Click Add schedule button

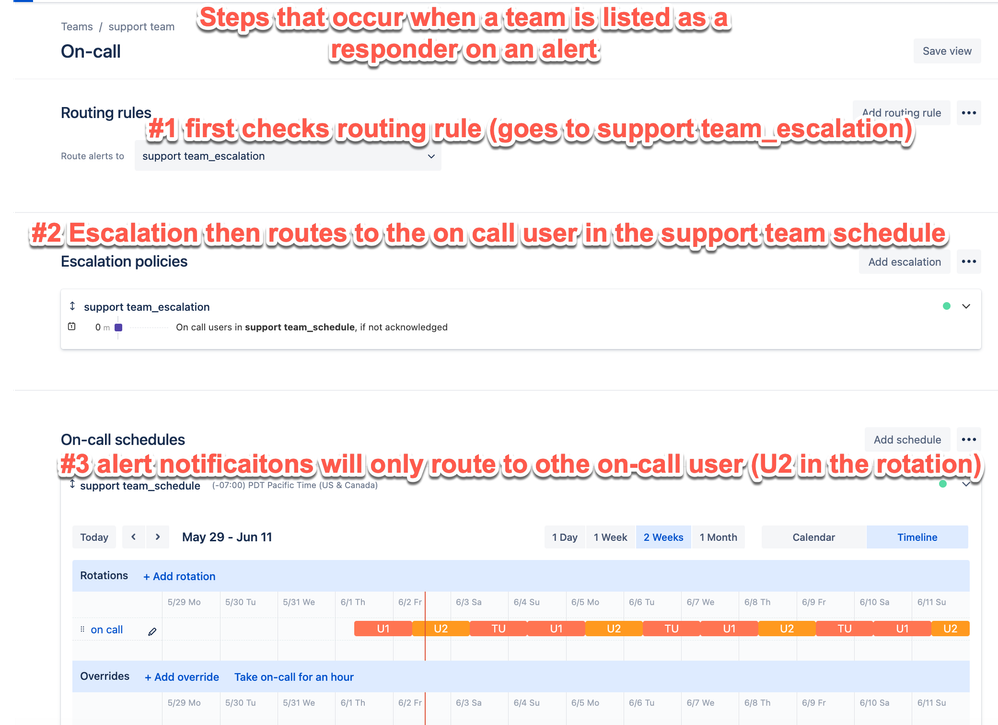click(x=907, y=439)
